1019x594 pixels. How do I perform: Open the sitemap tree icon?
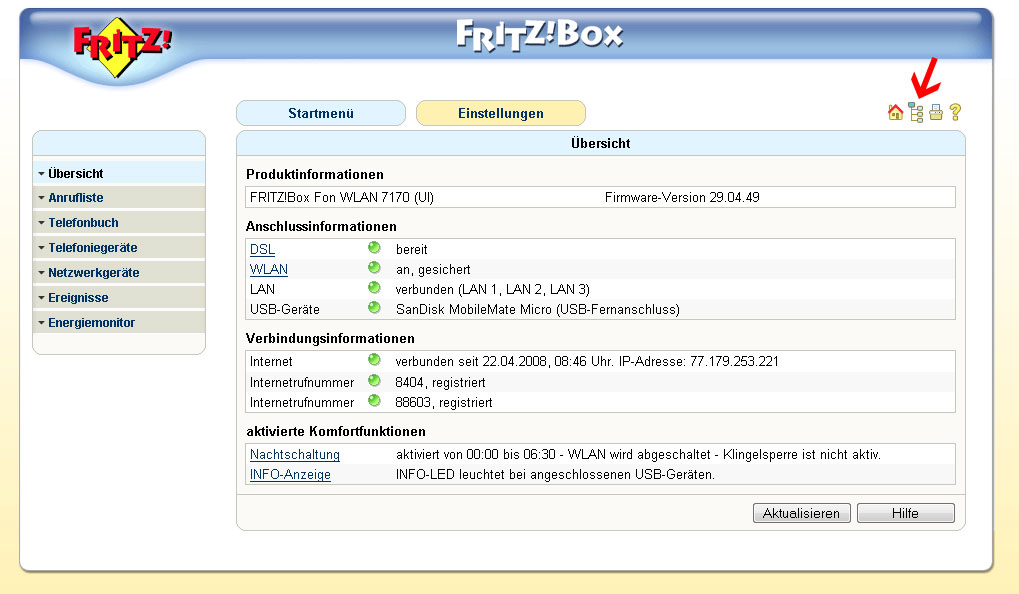916,112
